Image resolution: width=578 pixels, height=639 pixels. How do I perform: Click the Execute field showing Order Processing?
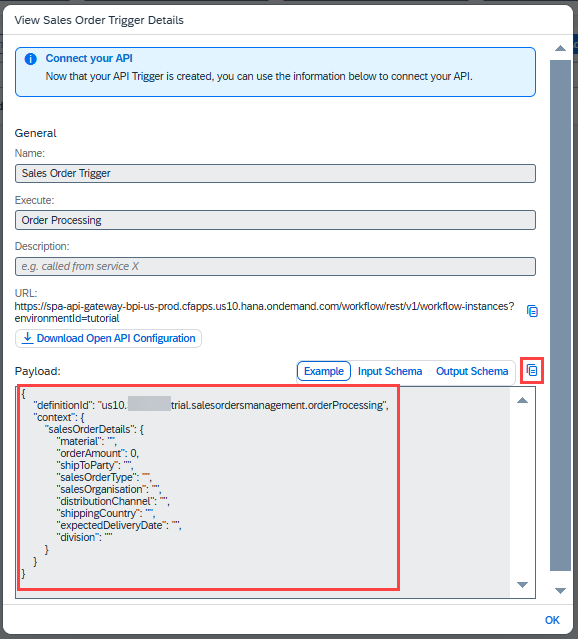tap(276, 220)
